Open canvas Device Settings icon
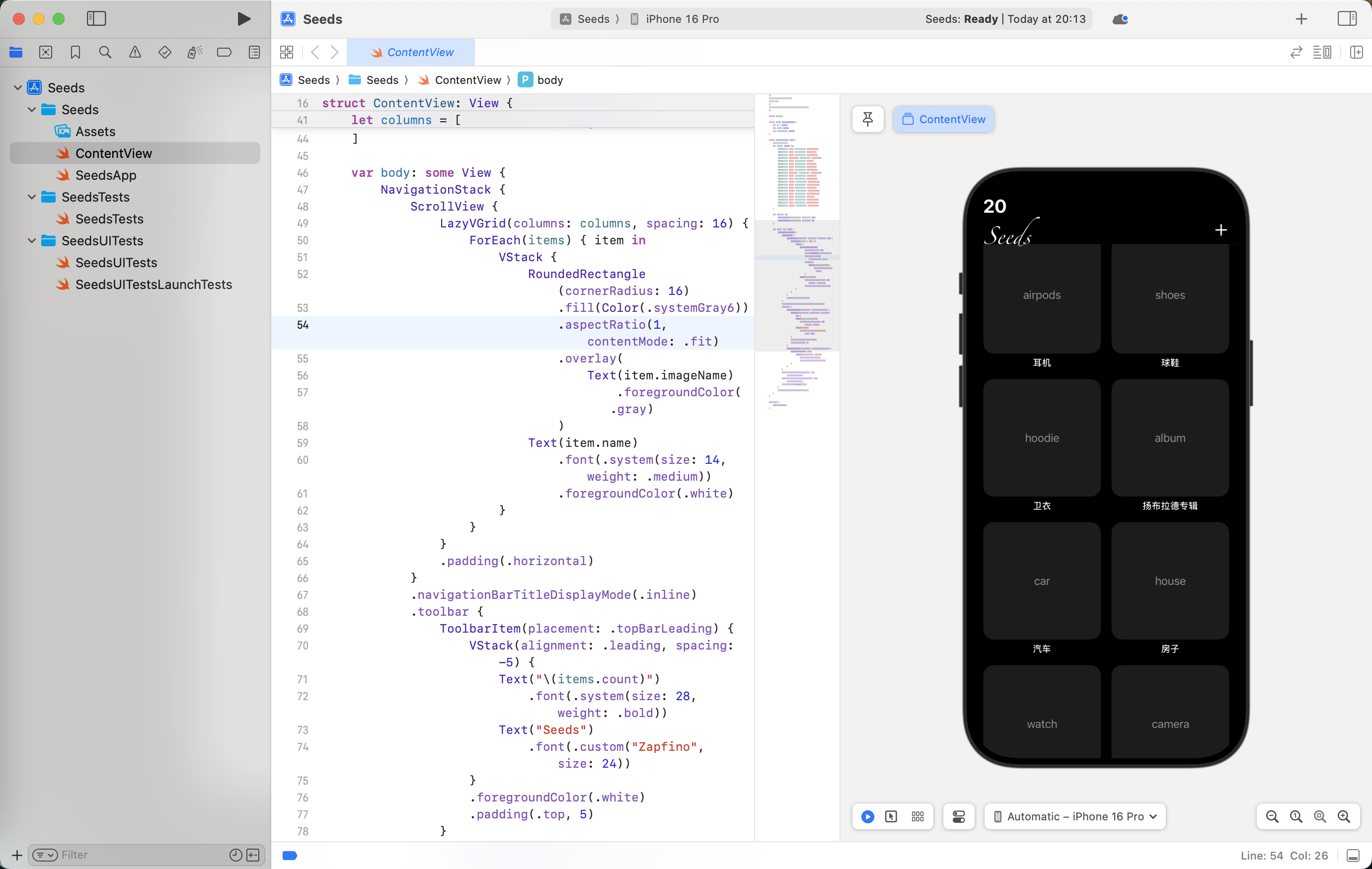1372x869 pixels. [958, 816]
